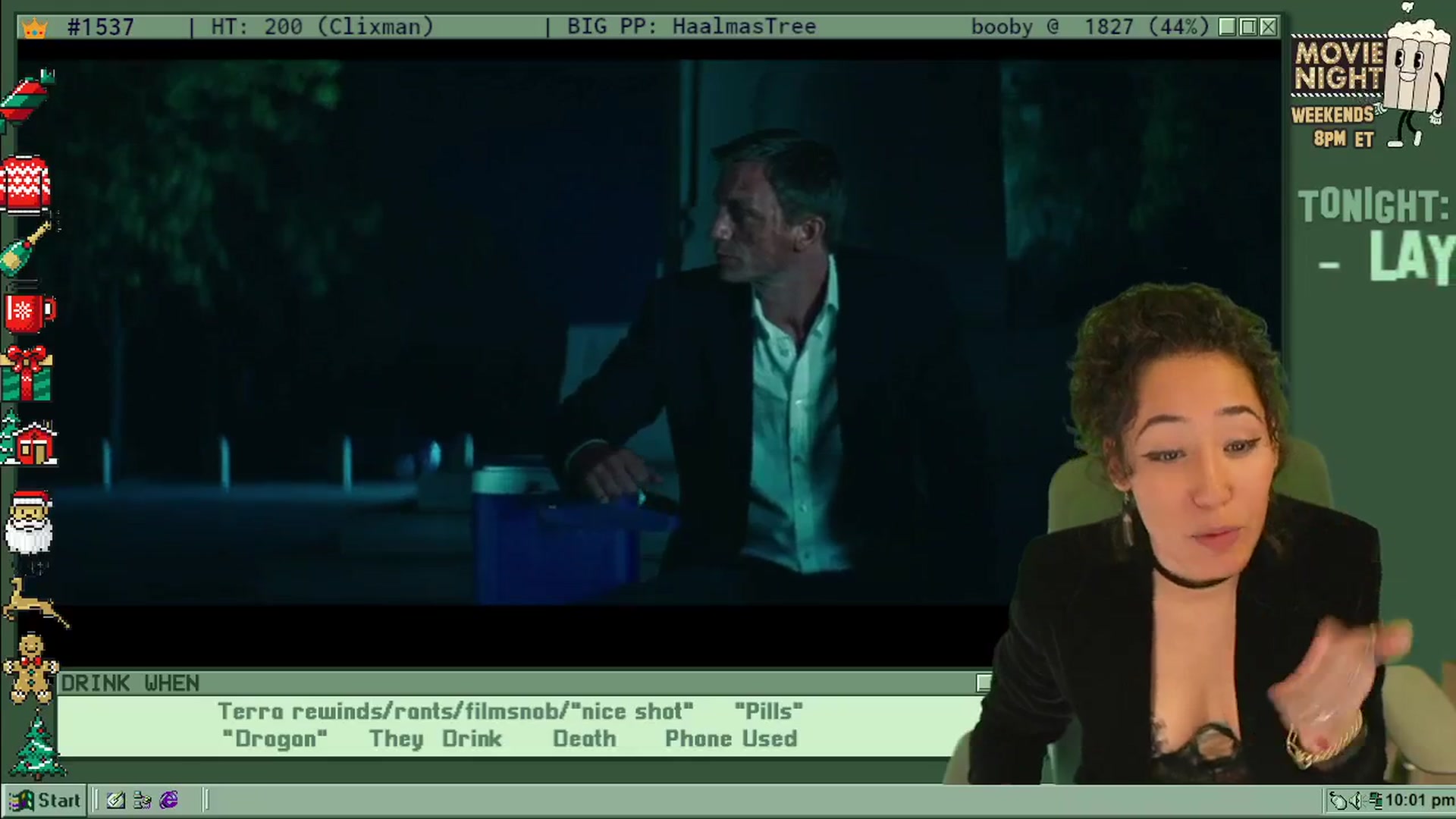Click the Death drink rule
This screenshot has height=819, width=1456.
[x=584, y=739]
